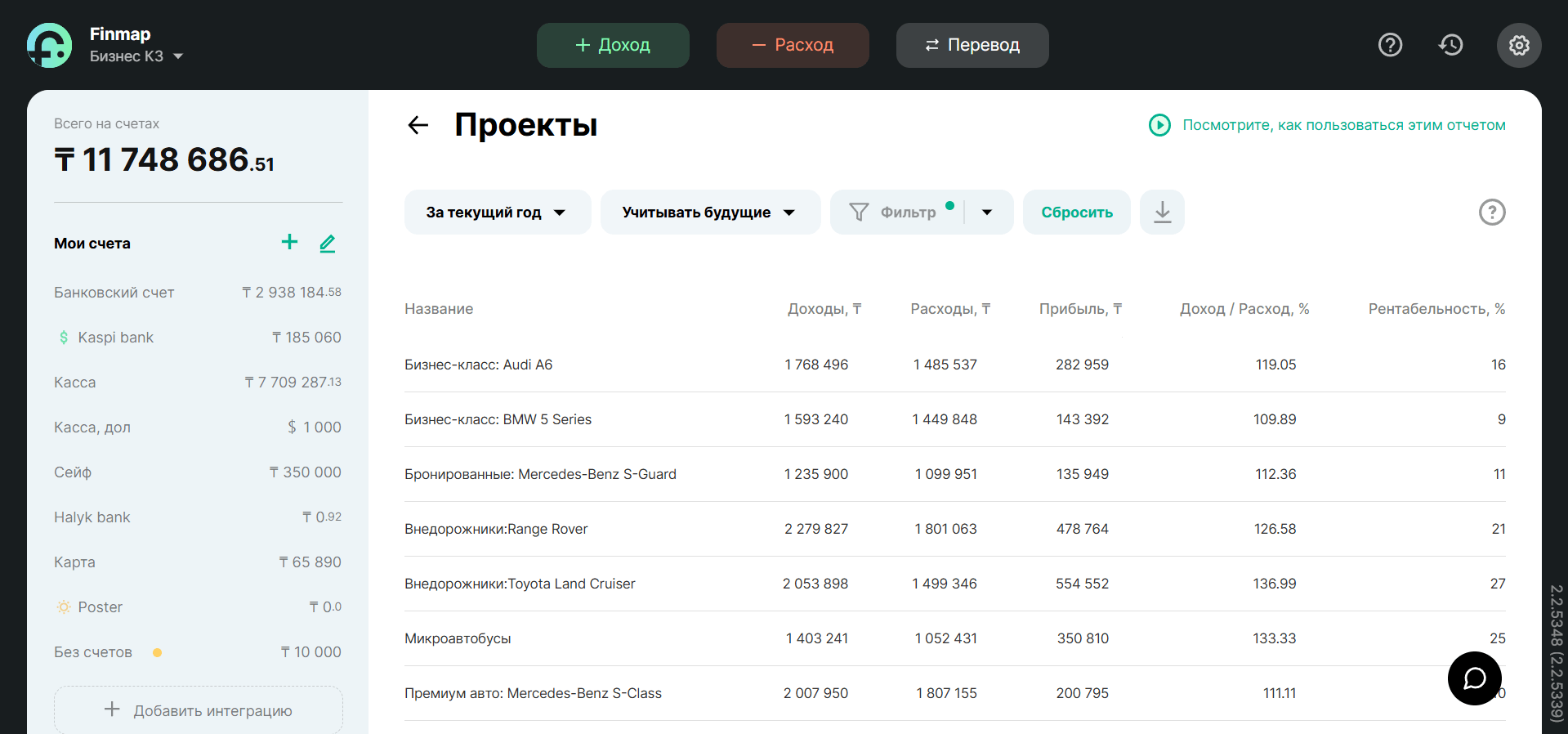Select the Halyk bank account
The image size is (1568, 734).
198,517
